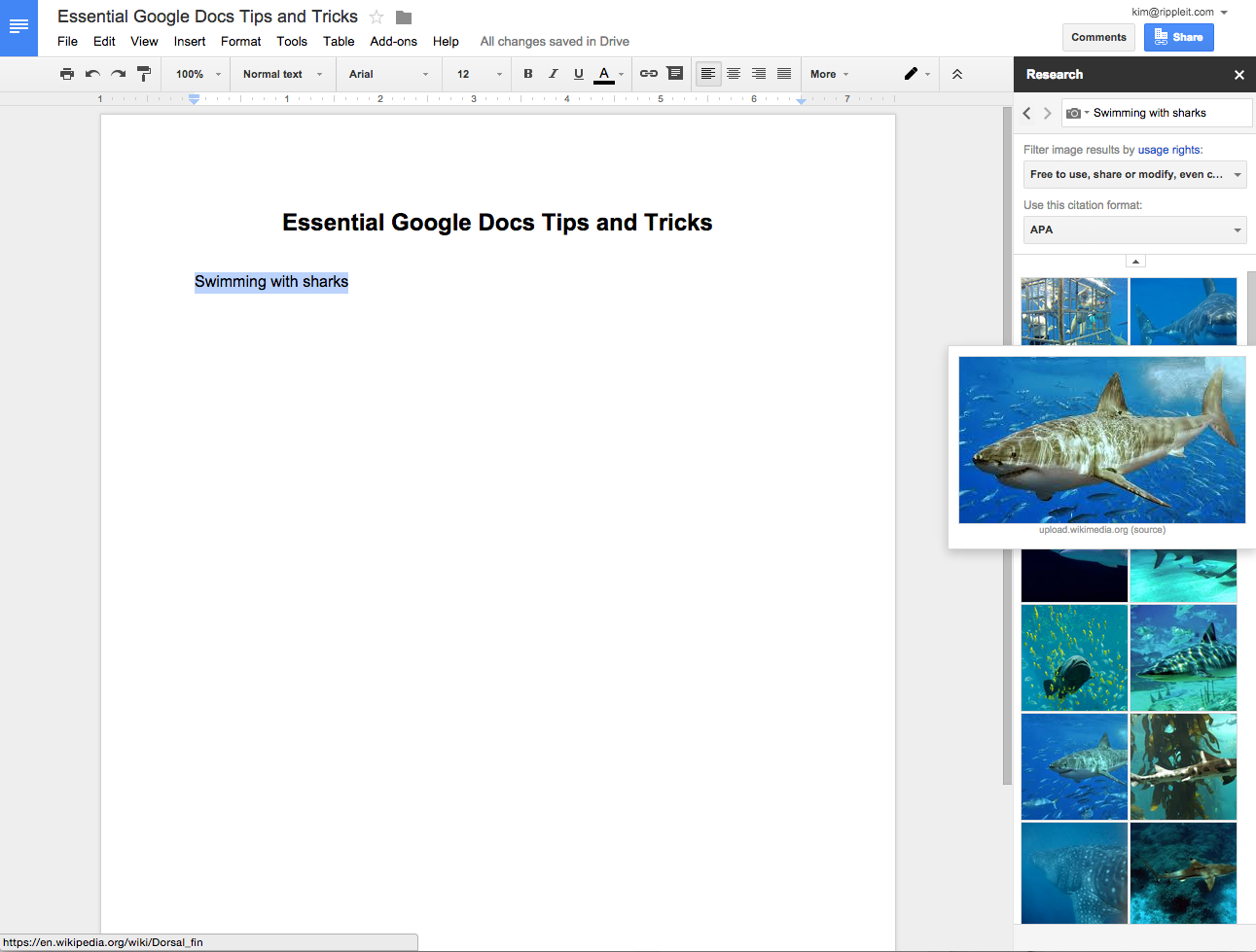Click the blue Share button
1256x952 pixels.
1178,37
